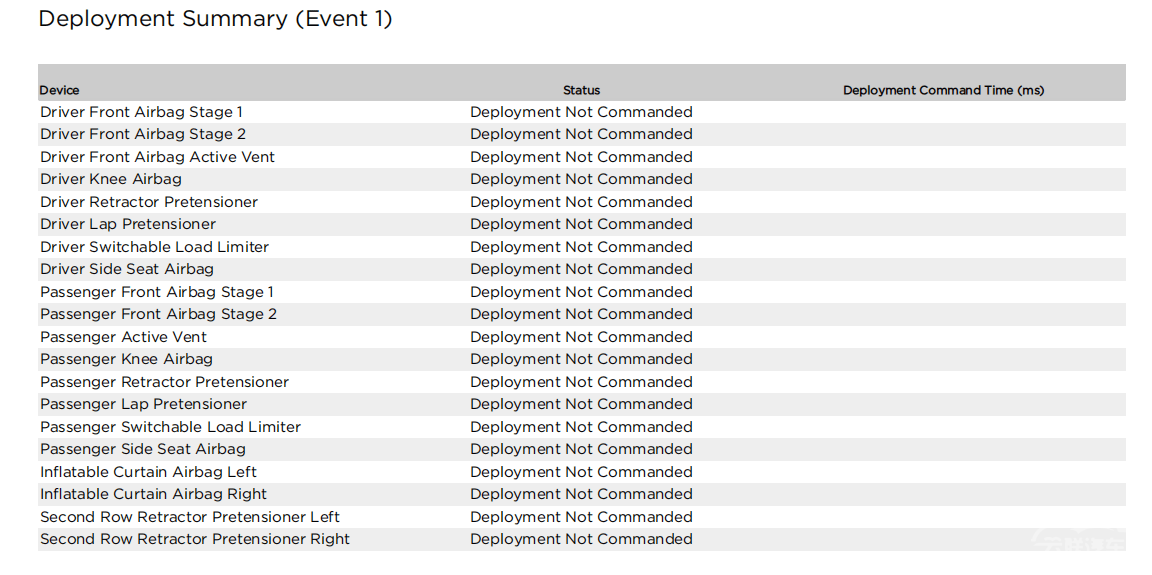Select the Driver Switchable Load Limiter entry

154,247
